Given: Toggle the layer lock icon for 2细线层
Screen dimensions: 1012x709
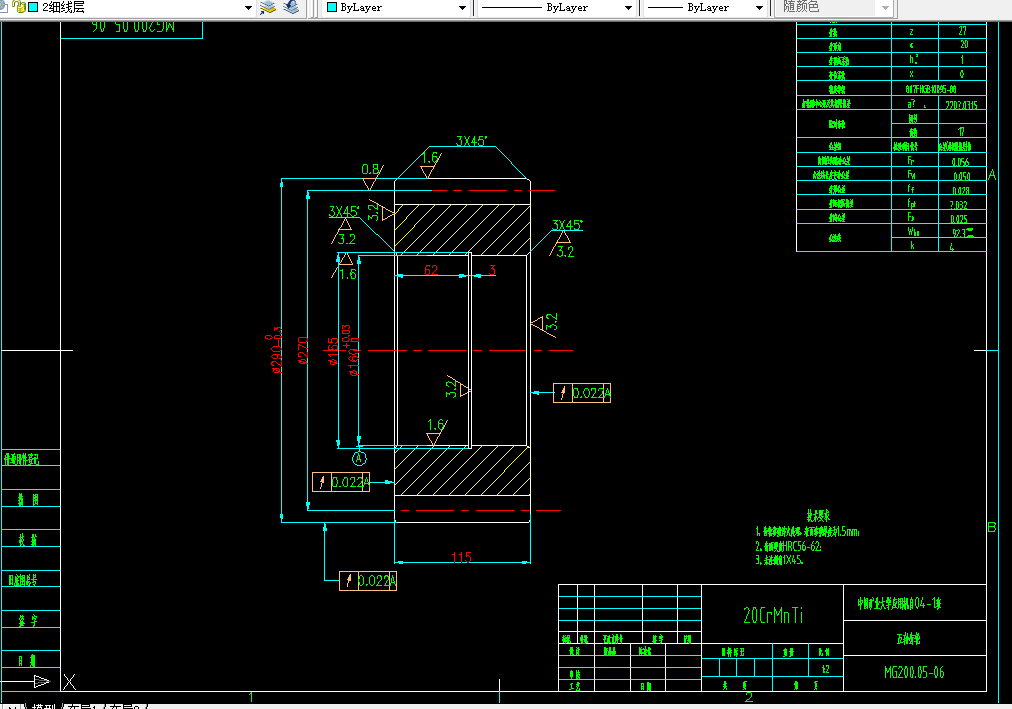Looking at the screenshot, I should [19, 7].
